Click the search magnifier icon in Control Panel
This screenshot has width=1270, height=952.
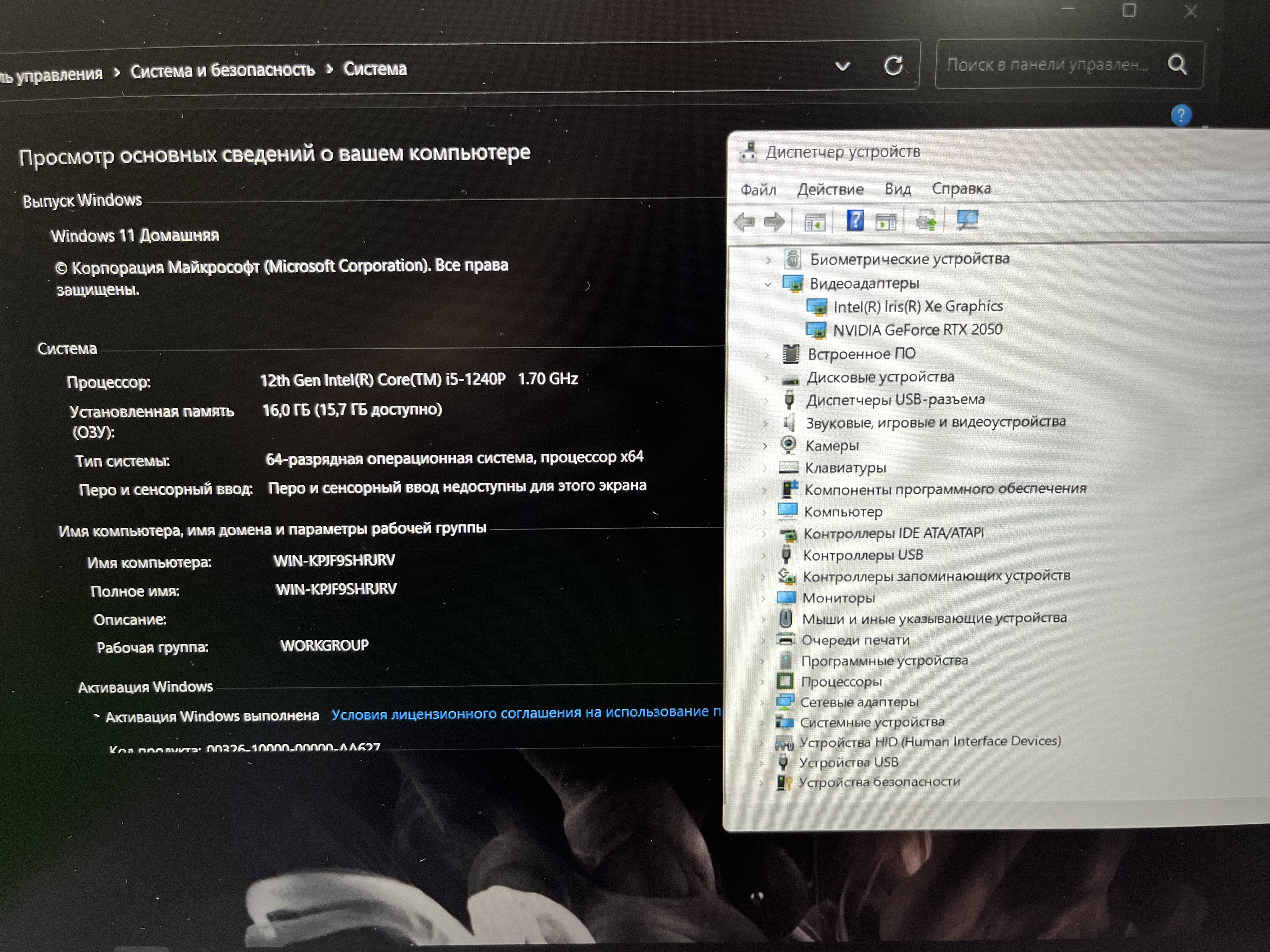point(1177,64)
